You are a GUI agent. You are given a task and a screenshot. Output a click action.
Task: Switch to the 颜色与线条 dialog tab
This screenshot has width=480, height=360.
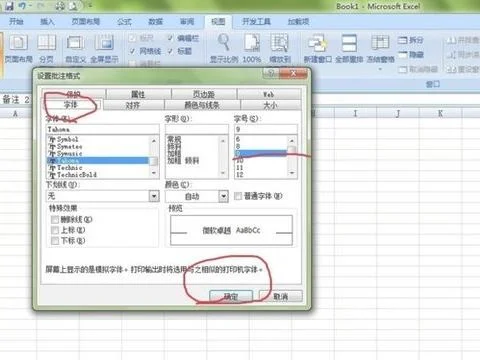tap(202, 105)
